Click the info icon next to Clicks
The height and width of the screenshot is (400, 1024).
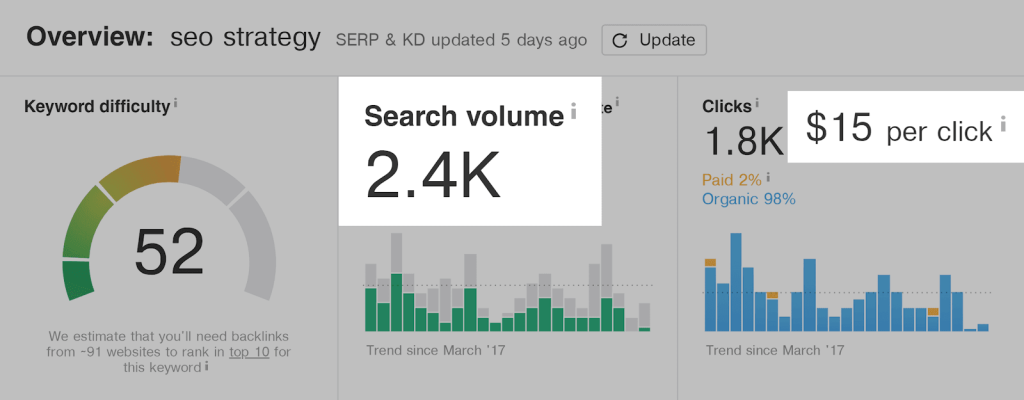coord(757,102)
